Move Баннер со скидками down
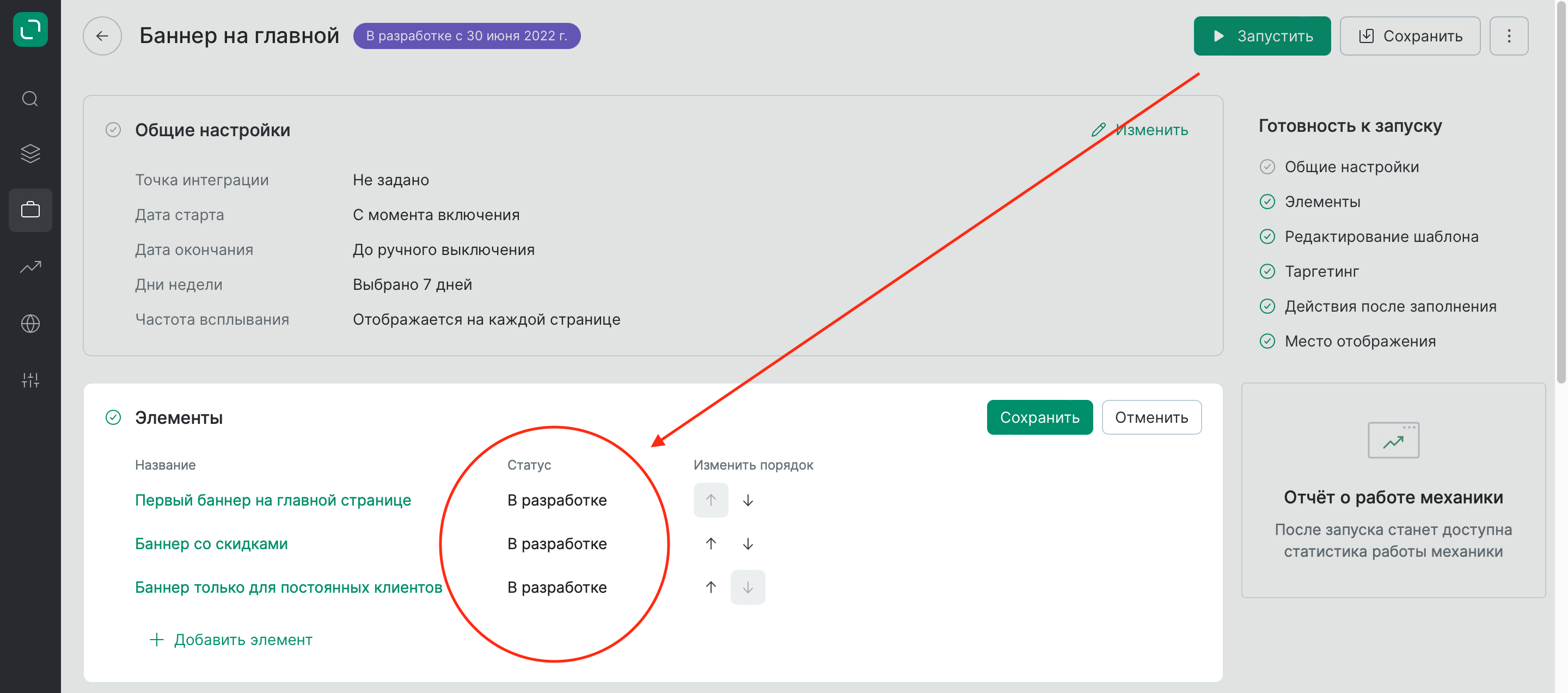The width and height of the screenshot is (1568, 693). (x=748, y=543)
